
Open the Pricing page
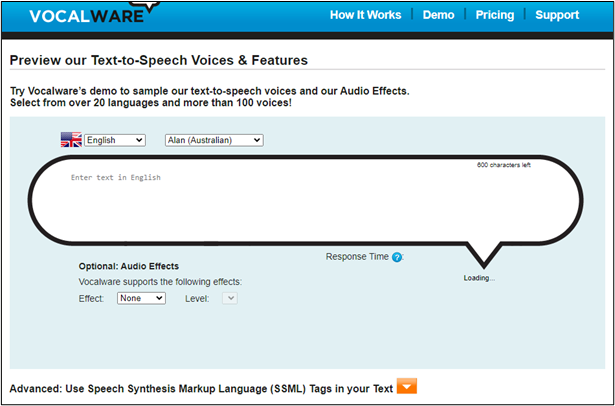(x=495, y=15)
